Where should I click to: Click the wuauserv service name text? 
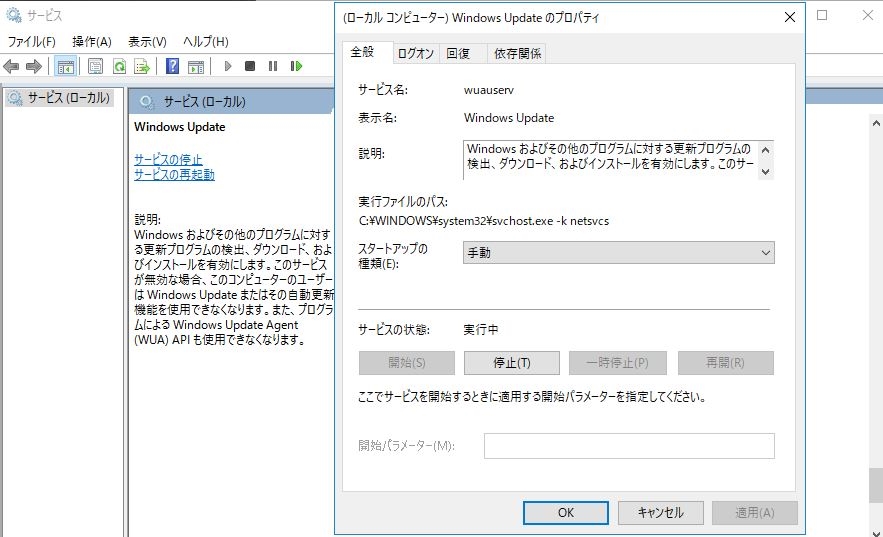pos(488,90)
